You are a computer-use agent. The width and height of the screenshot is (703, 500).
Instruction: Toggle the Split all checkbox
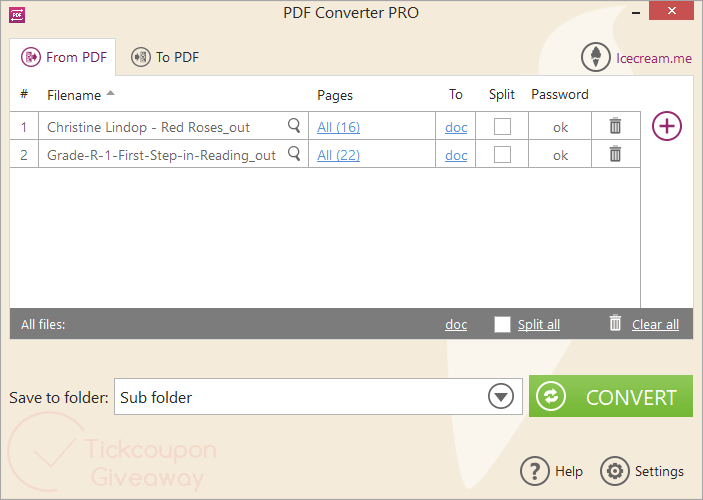502,324
